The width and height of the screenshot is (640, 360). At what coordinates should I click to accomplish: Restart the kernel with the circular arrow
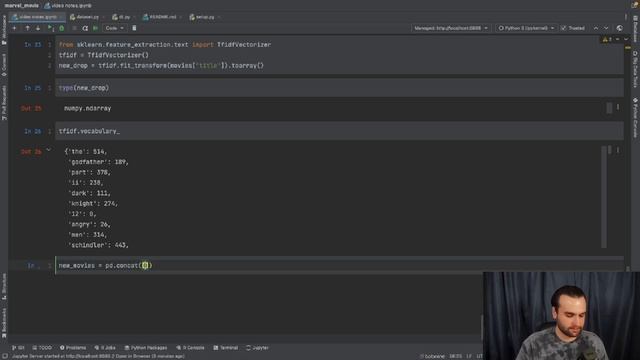pos(85,28)
